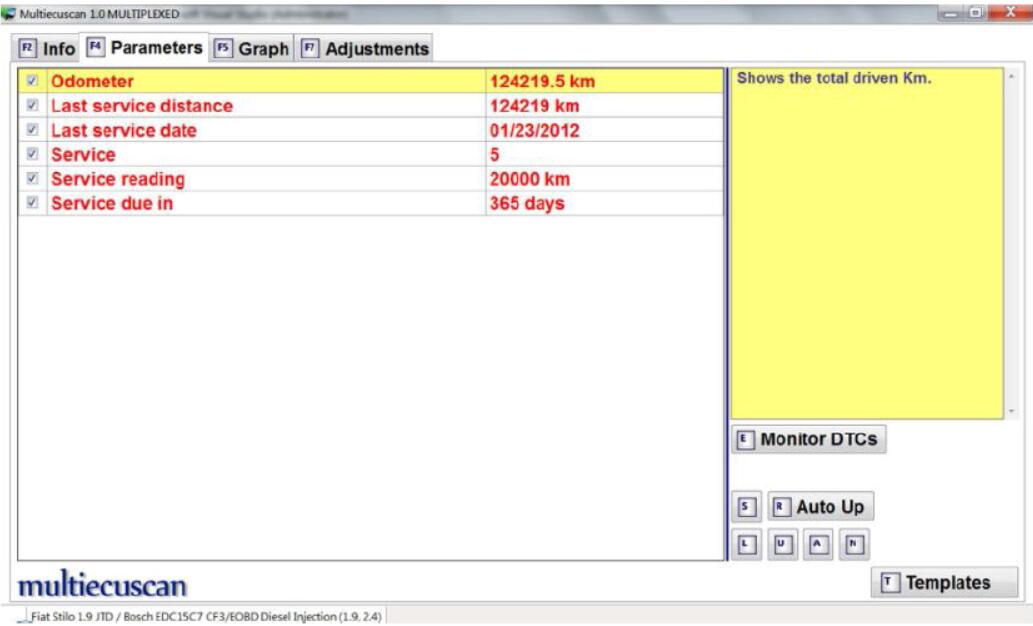Viewport: 1033px width, 626px height.
Task: Click the N shortcut key button
Action: coord(854,544)
